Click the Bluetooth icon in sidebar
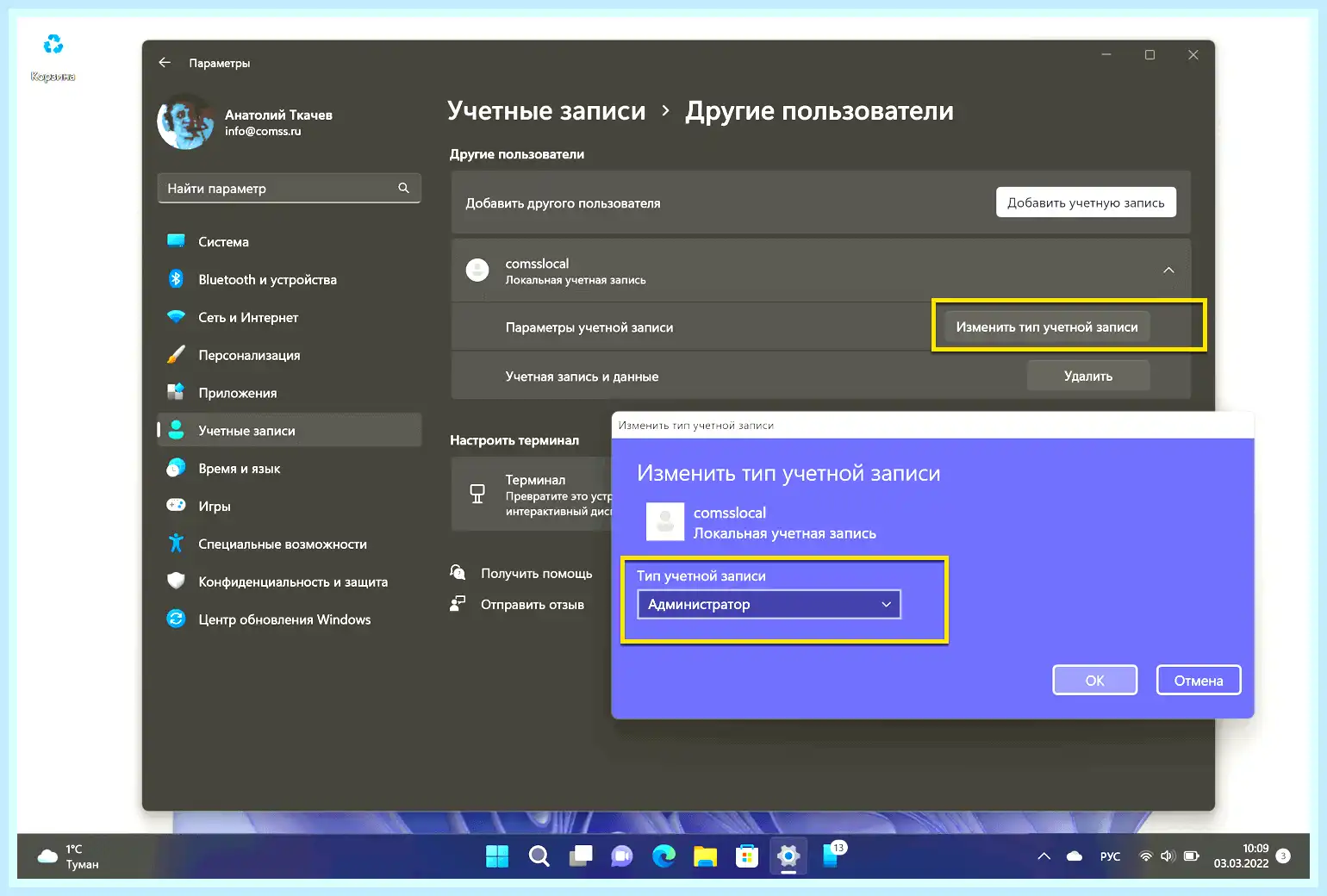Viewport: 1327px width, 896px height. click(x=176, y=278)
